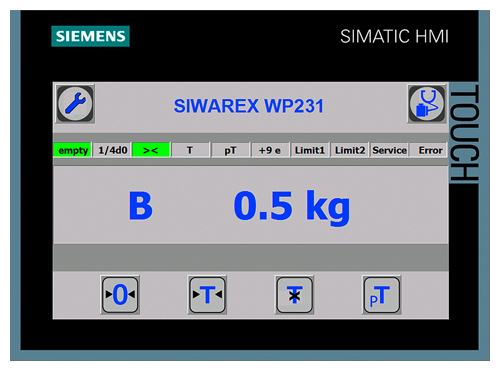This screenshot has height=371, width=500.
Task: Select the 'Service' status indicator
Action: pos(389,150)
